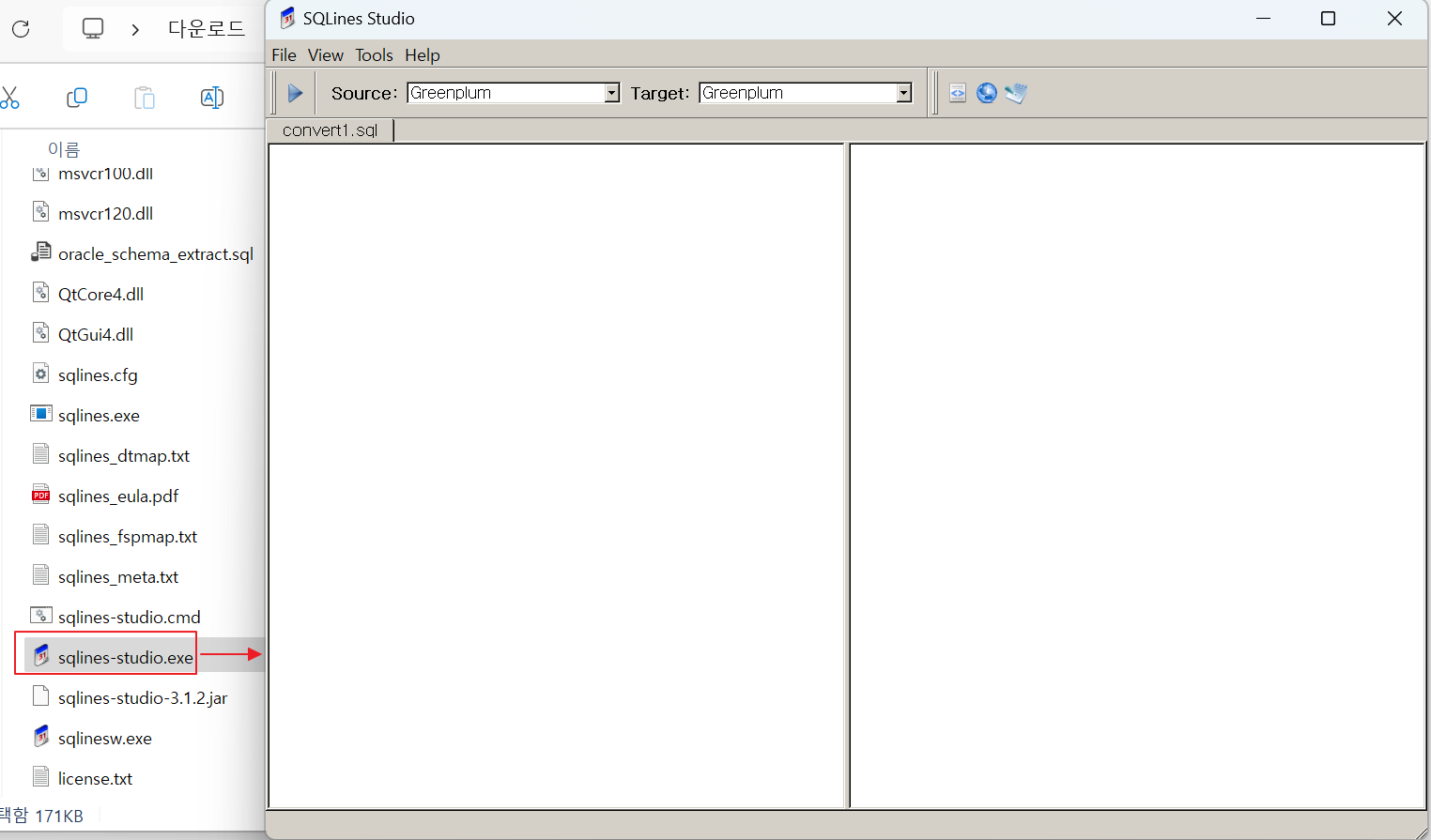Open the Help menu

[x=423, y=55]
